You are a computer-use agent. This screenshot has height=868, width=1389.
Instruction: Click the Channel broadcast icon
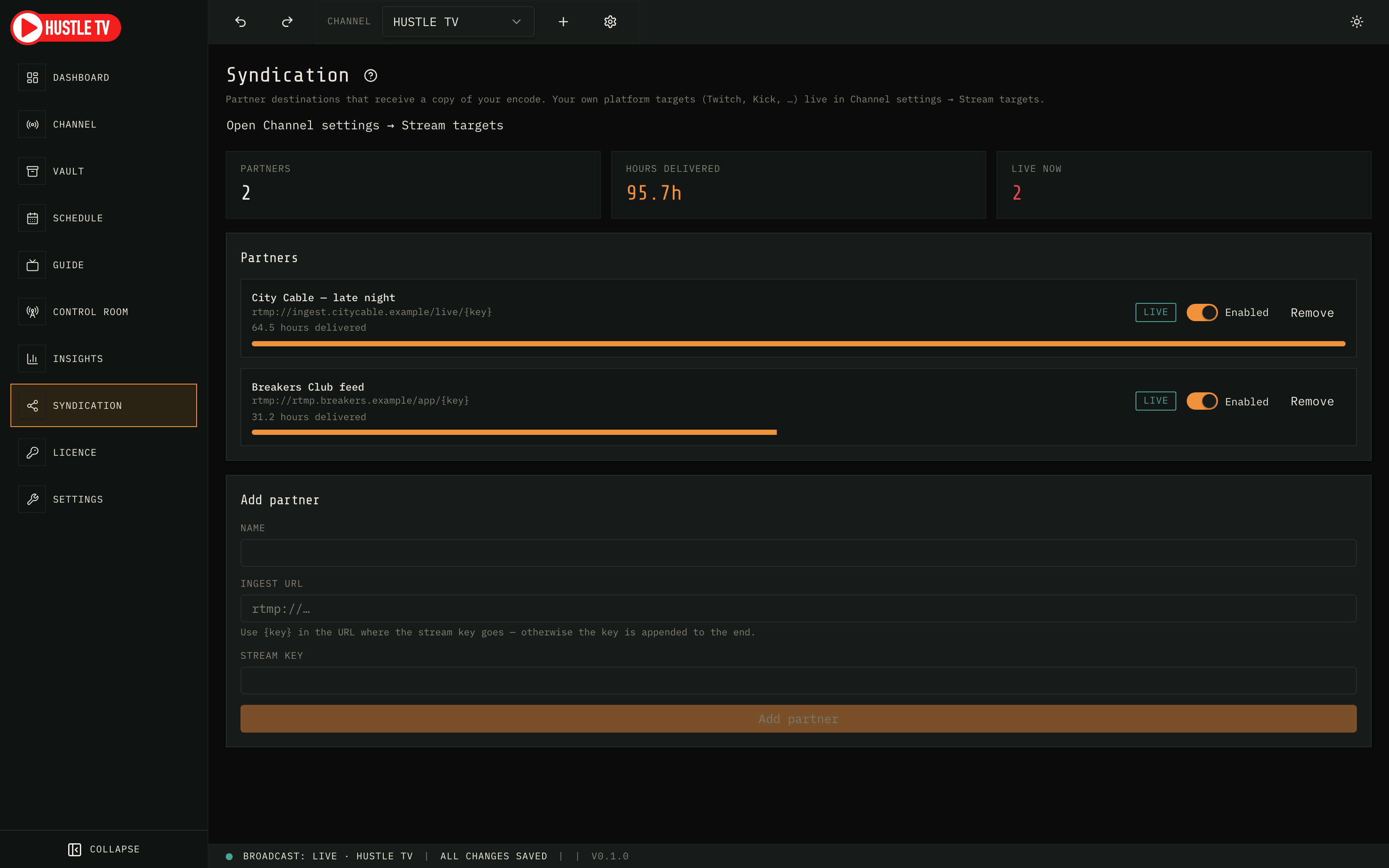click(32, 125)
